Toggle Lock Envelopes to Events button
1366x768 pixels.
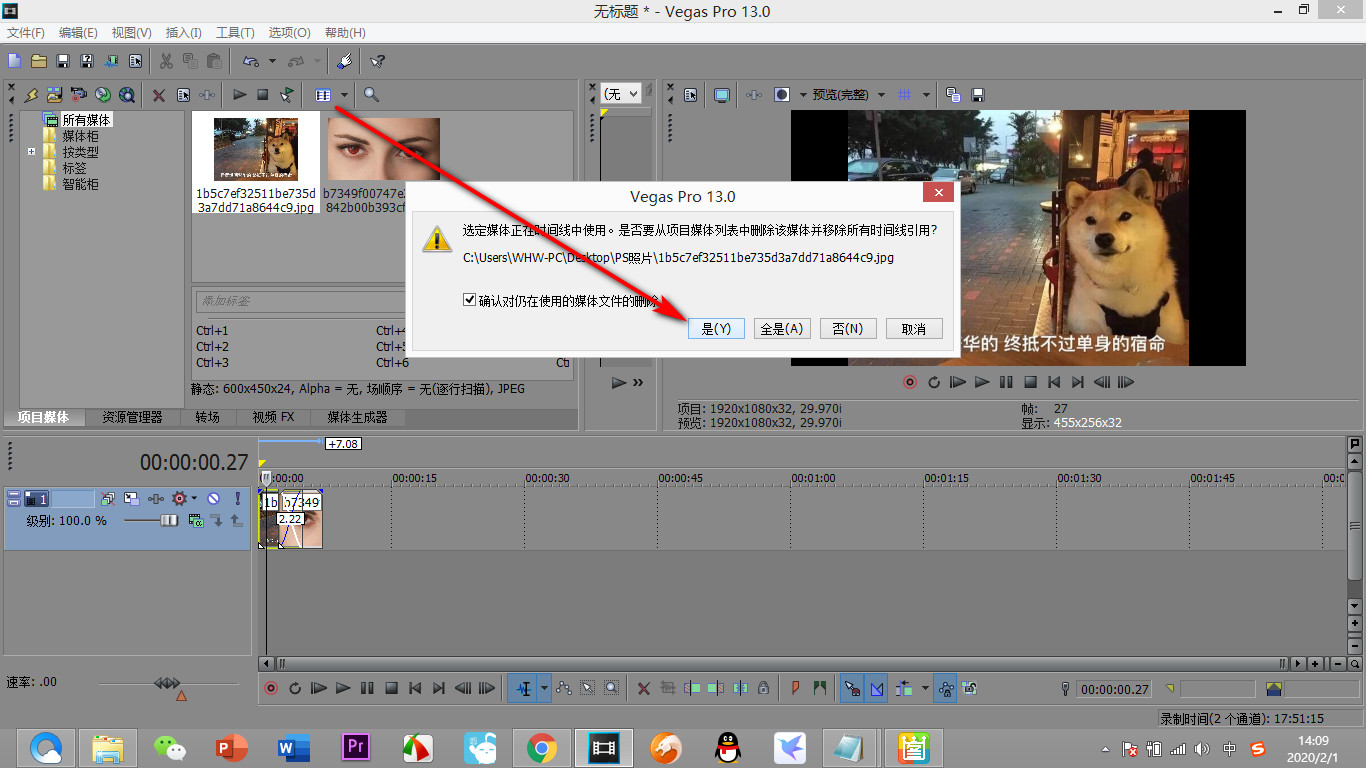(x=946, y=688)
